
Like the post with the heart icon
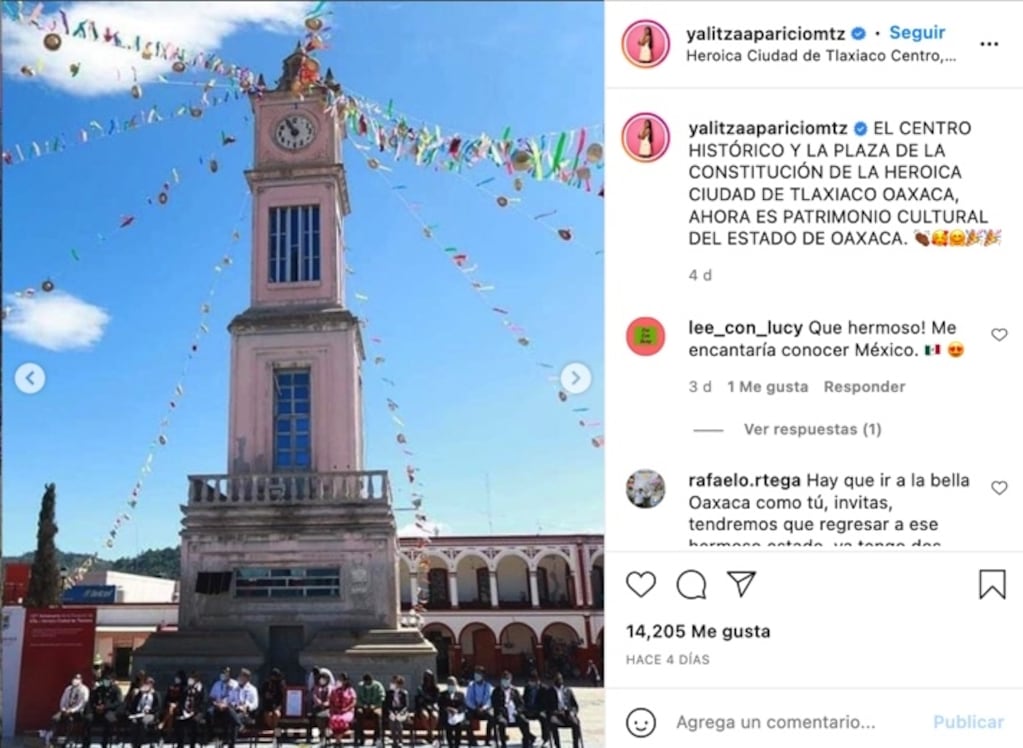click(641, 584)
